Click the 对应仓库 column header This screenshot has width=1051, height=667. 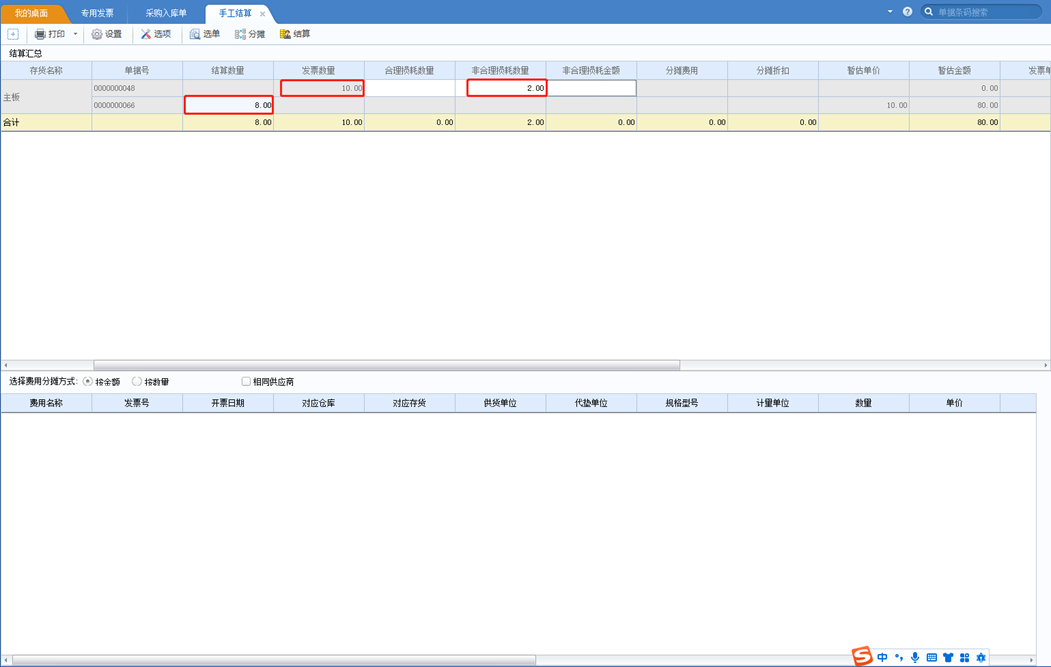pos(318,403)
